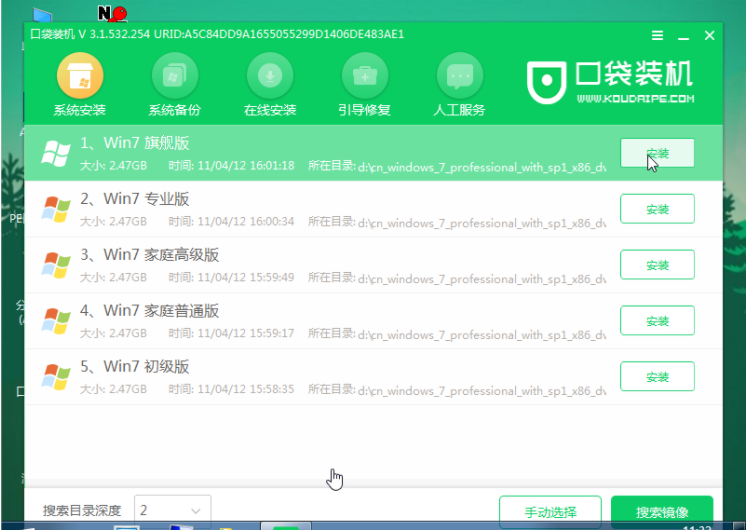
Task: Click the WWW.KOUDAIPE.COM website text
Action: pyautogui.click(x=635, y=98)
